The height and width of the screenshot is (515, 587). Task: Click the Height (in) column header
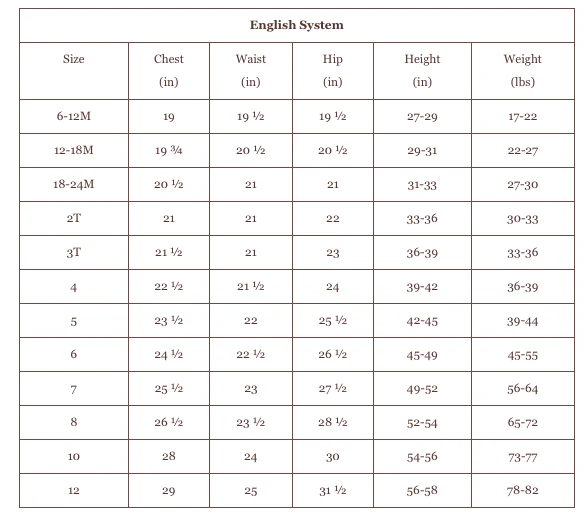(x=422, y=70)
